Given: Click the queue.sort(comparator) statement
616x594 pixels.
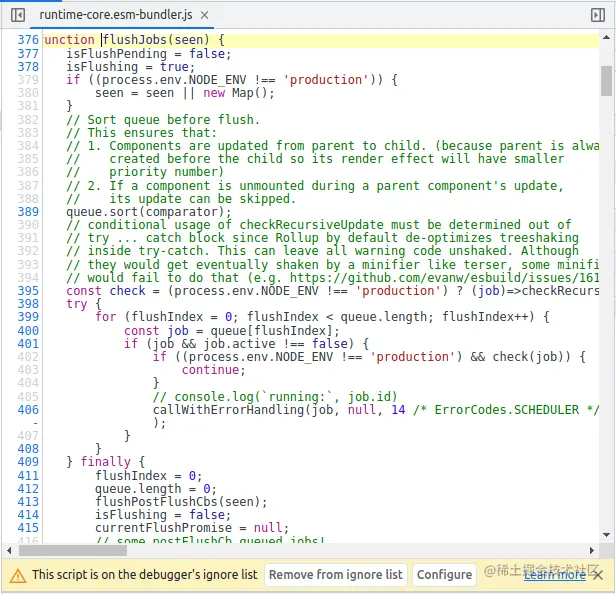Looking at the screenshot, I should (x=148, y=212).
